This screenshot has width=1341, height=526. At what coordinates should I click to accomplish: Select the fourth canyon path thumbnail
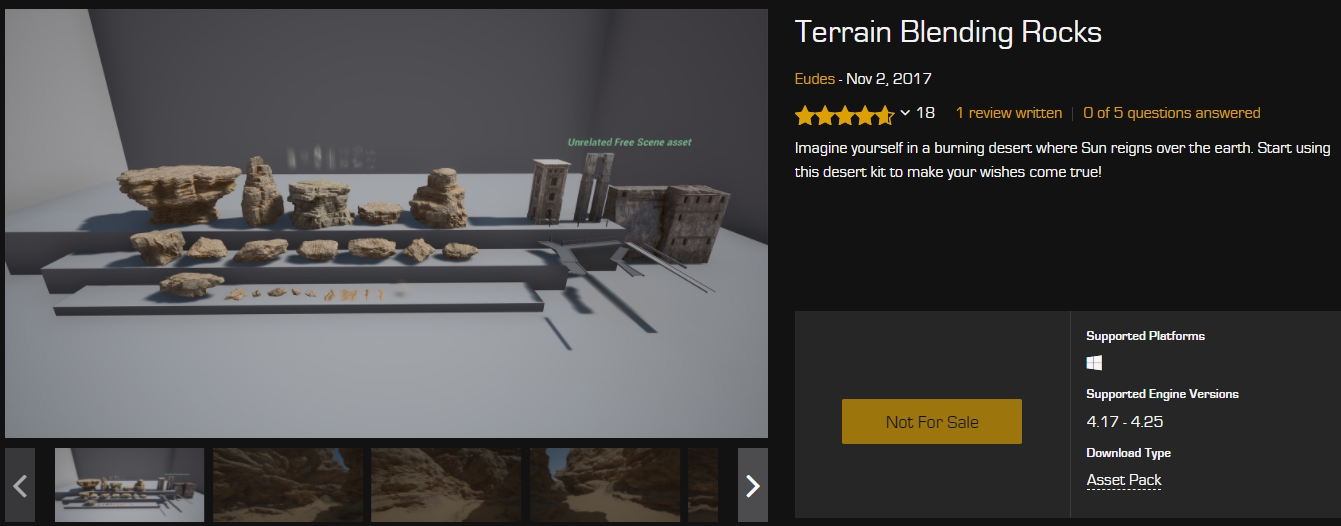(605, 486)
